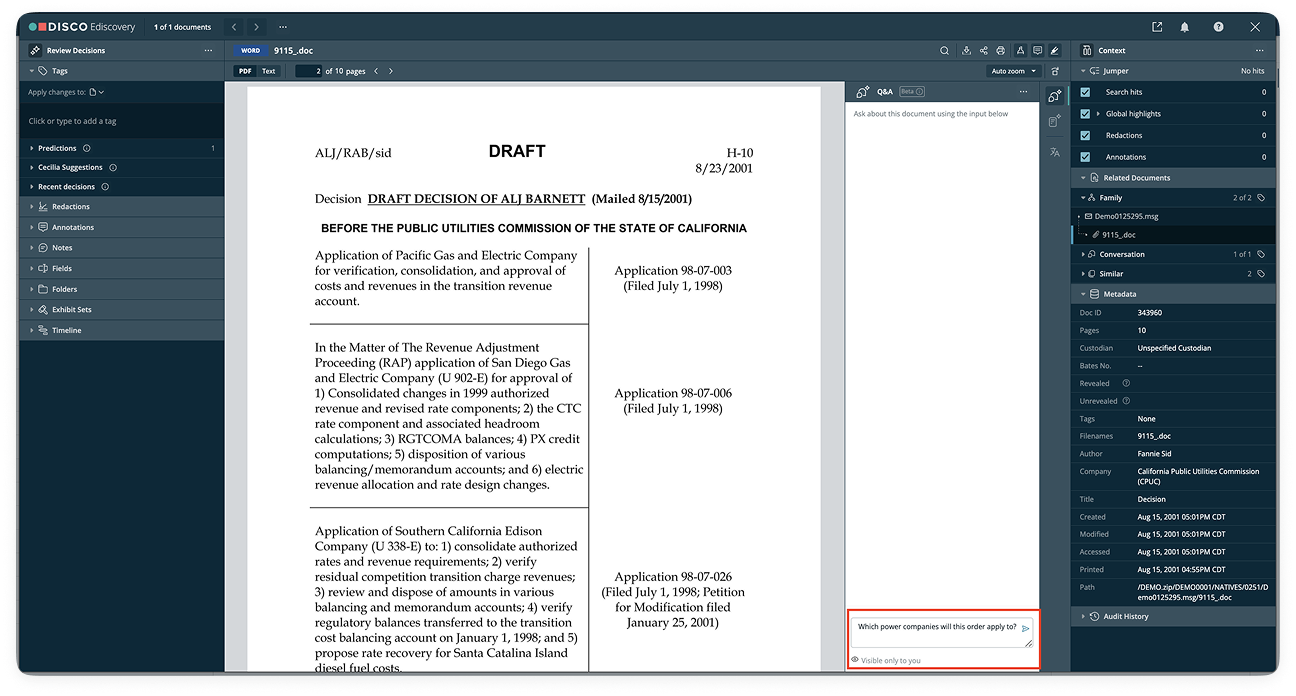Switch to the Text view tab
This screenshot has height=696, width=1296.
pos(267,71)
